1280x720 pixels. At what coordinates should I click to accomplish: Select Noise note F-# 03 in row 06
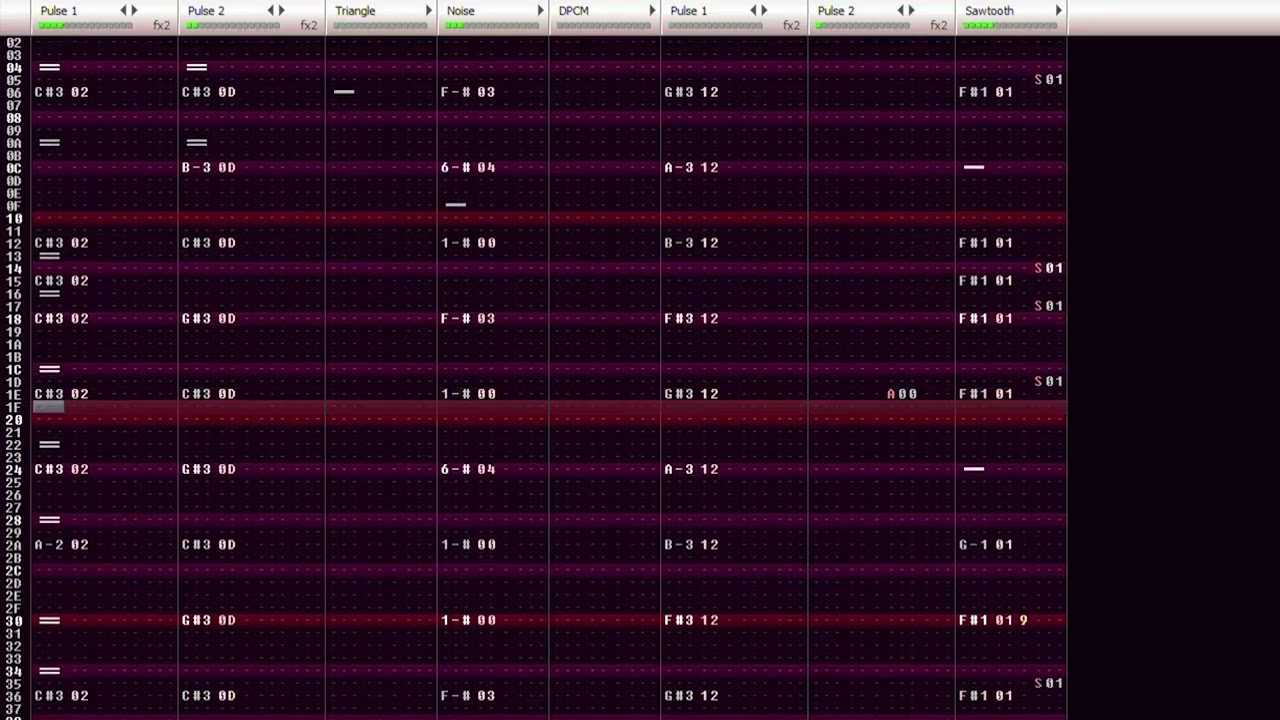468,92
